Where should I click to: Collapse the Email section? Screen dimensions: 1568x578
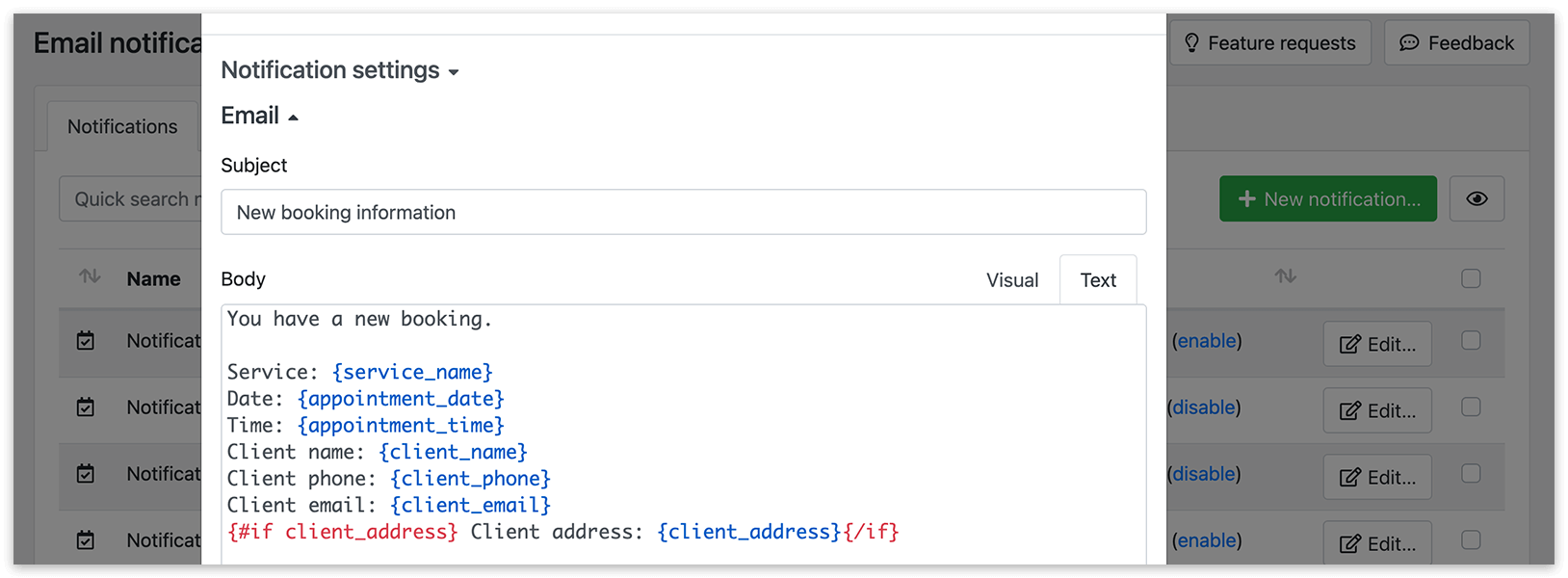pos(260,116)
